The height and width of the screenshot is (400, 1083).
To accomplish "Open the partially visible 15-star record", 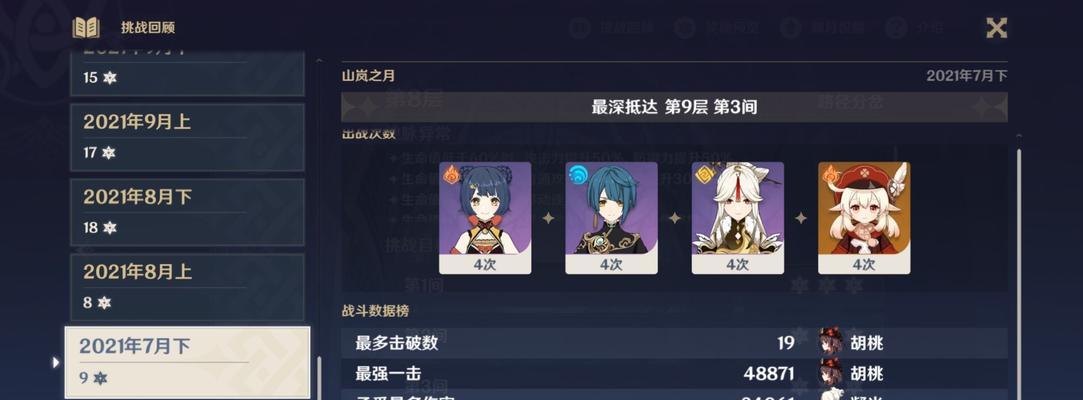I will pyautogui.click(x=187, y=73).
